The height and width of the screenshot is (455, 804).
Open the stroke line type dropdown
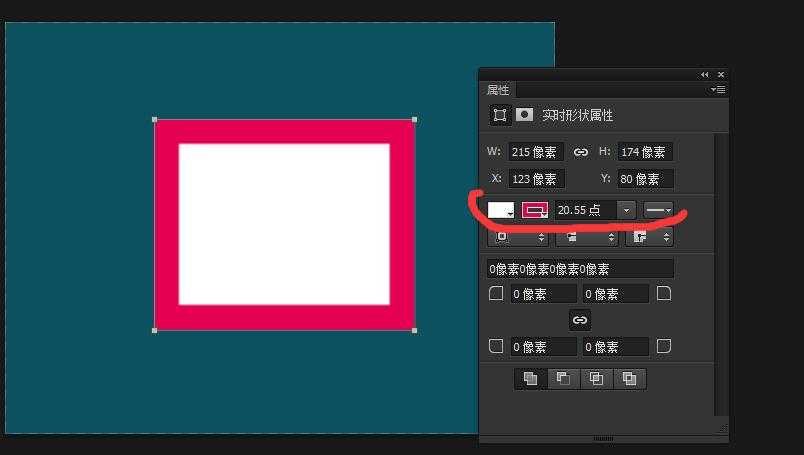coord(658,210)
